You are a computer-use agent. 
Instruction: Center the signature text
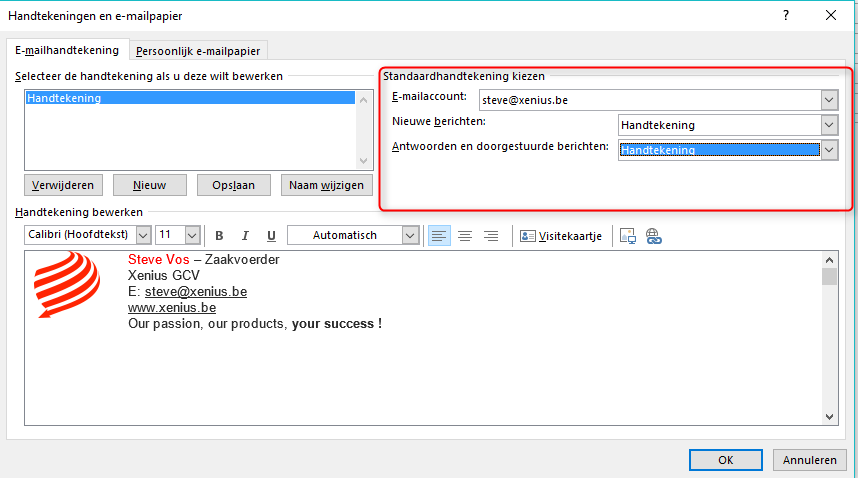coord(465,236)
